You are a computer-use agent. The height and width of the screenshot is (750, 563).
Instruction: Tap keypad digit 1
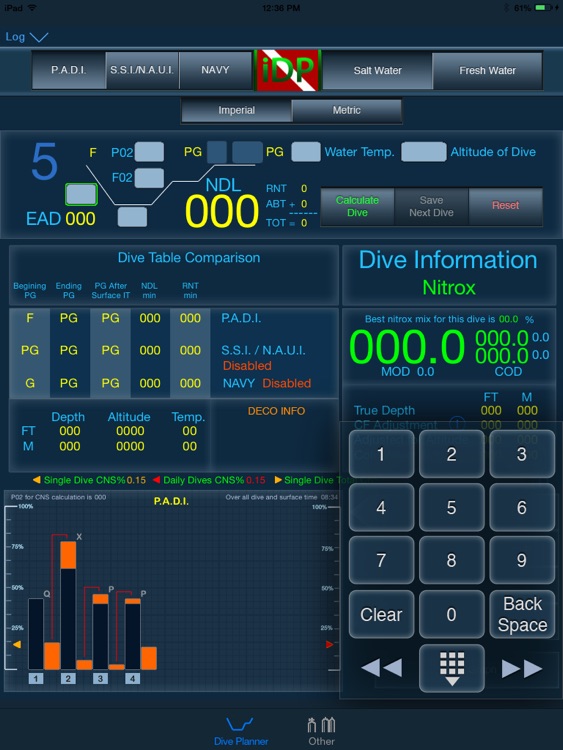coord(381,454)
